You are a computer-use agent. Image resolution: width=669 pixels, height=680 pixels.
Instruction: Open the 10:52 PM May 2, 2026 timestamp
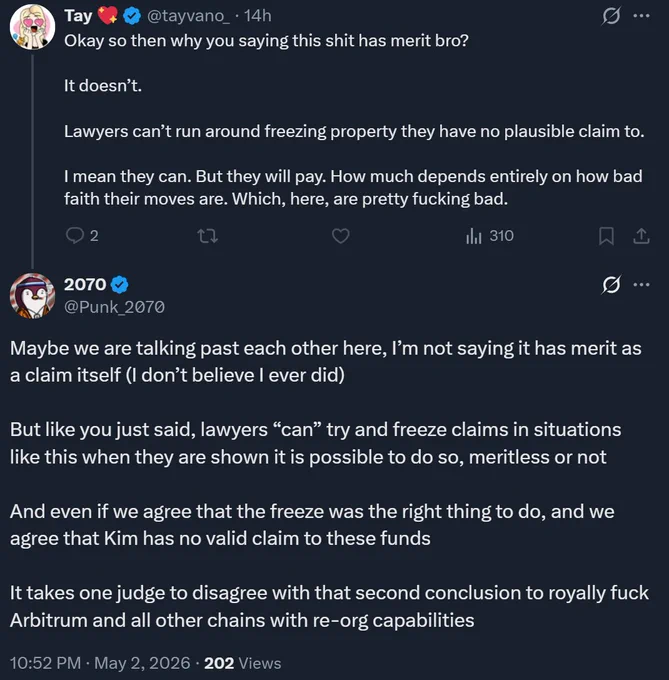tap(100, 663)
